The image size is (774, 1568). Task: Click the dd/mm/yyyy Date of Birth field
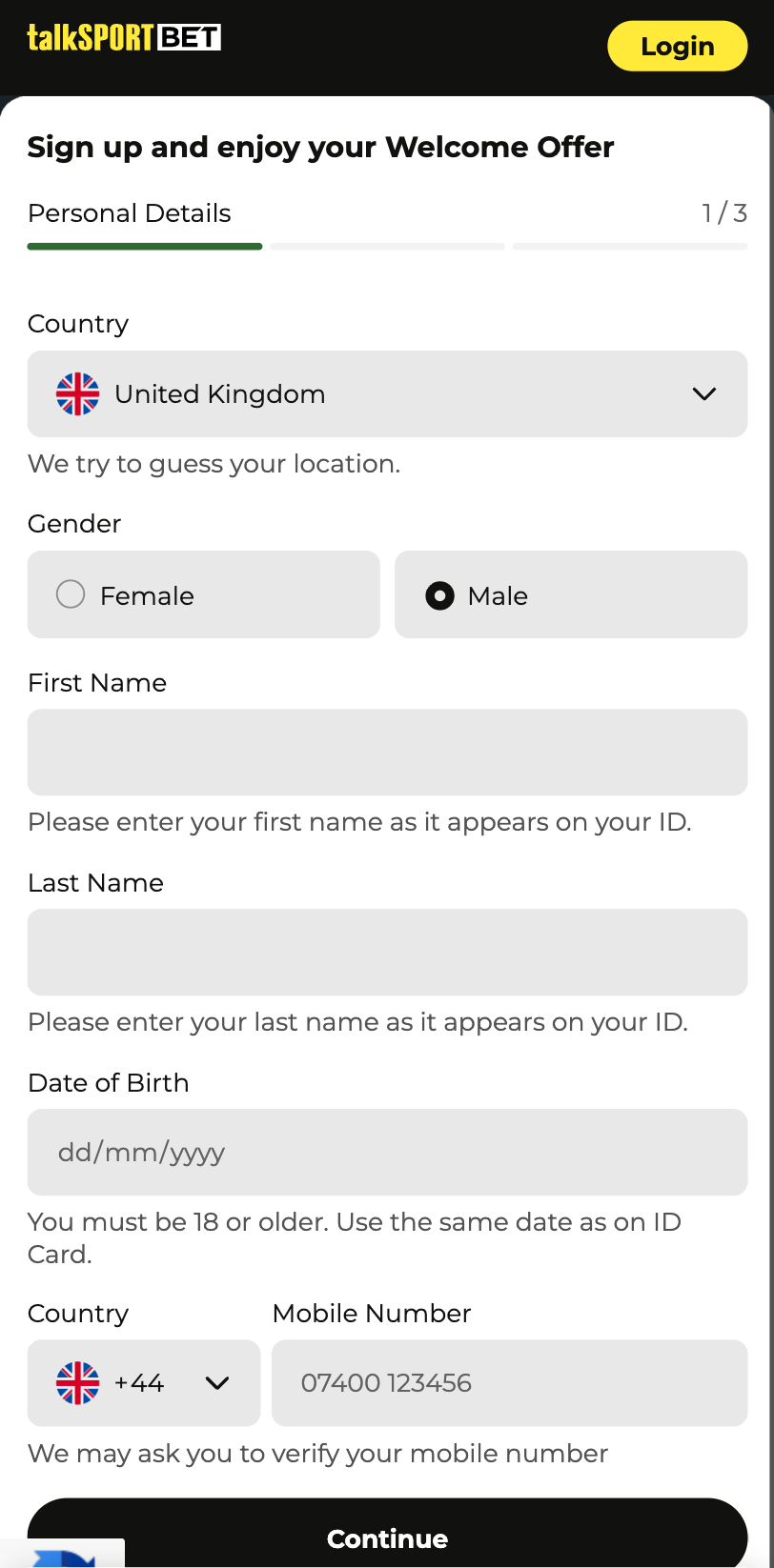coord(387,1153)
